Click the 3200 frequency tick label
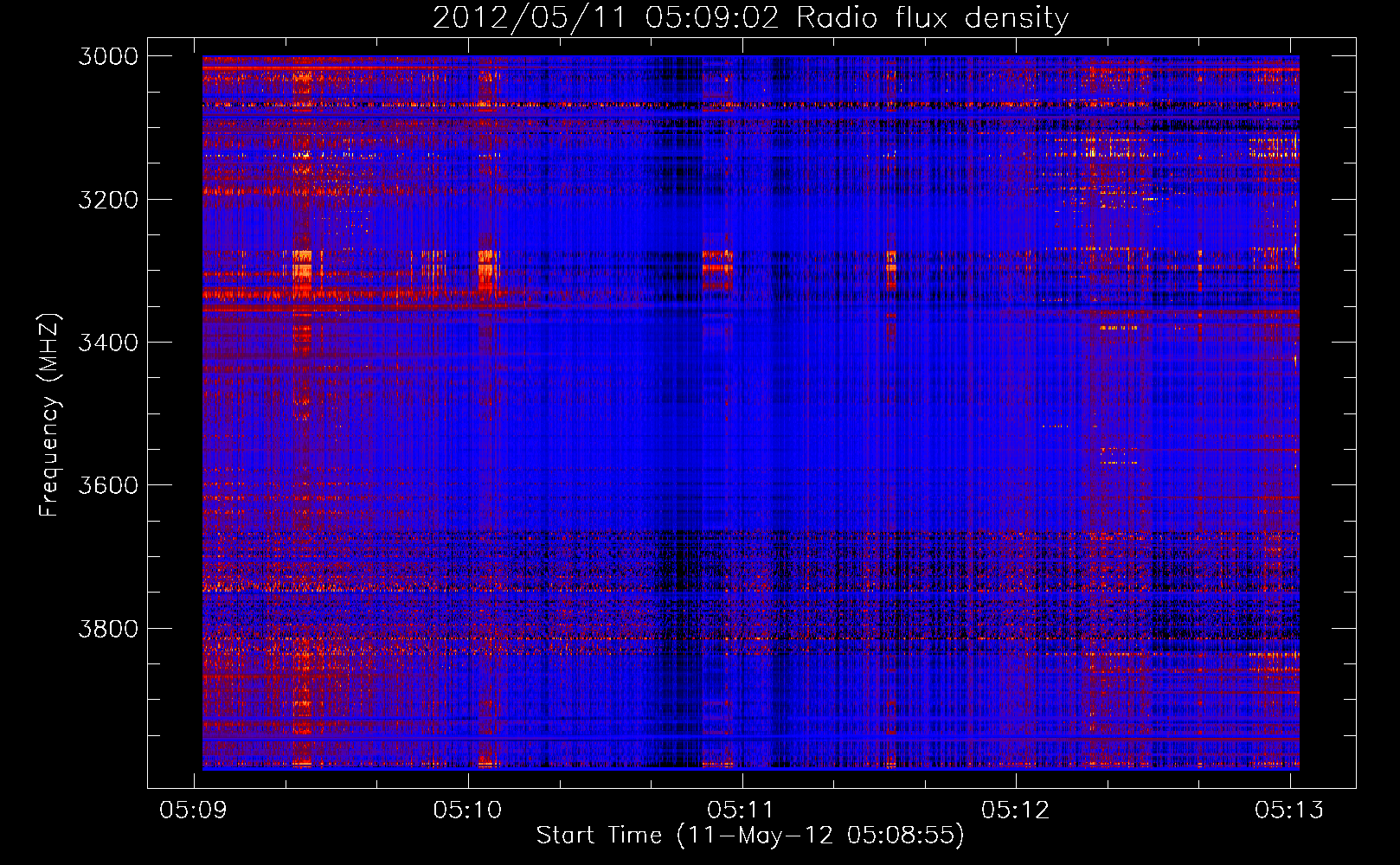 (108, 200)
